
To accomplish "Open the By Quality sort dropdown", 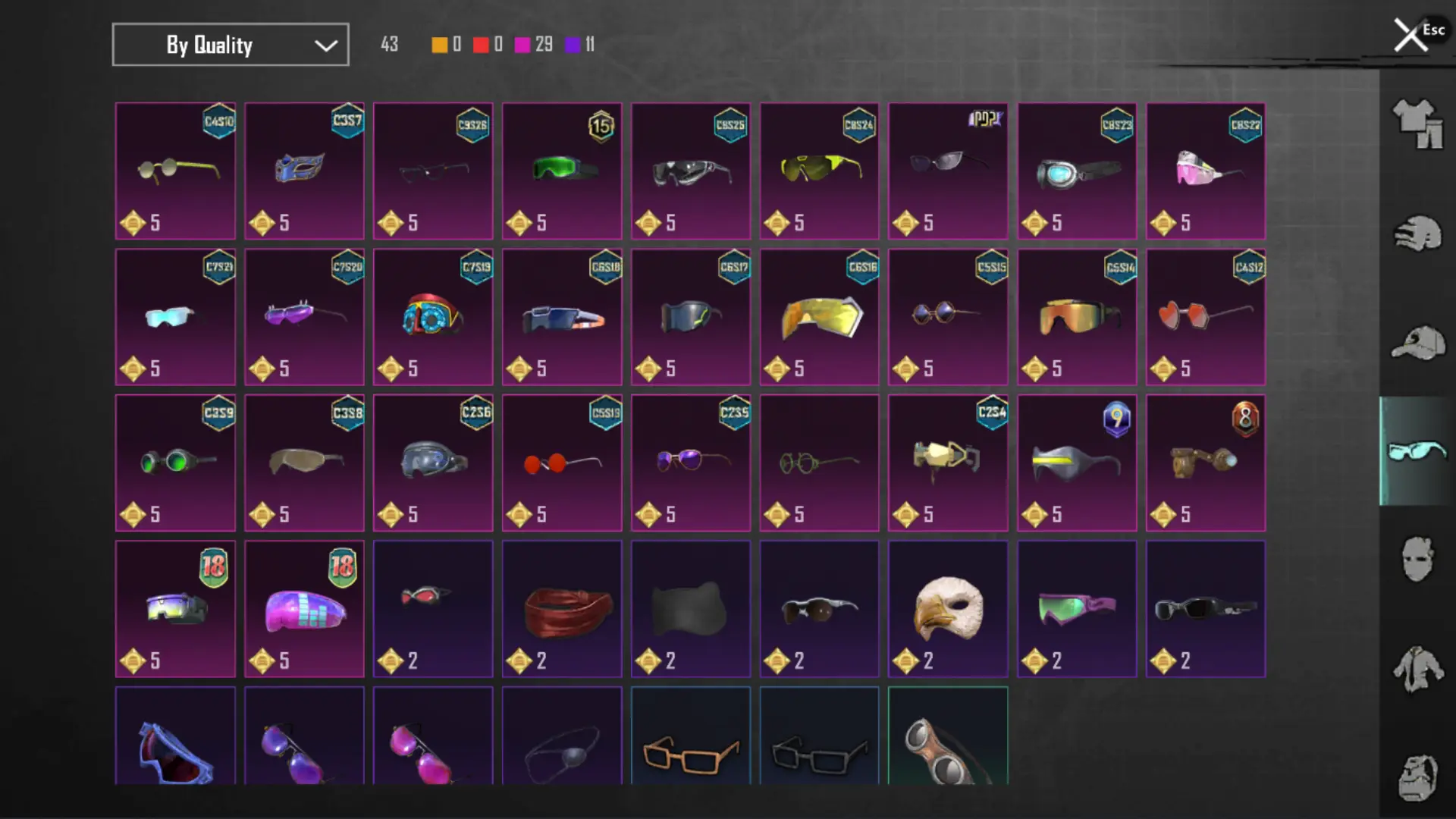I will click(231, 45).
